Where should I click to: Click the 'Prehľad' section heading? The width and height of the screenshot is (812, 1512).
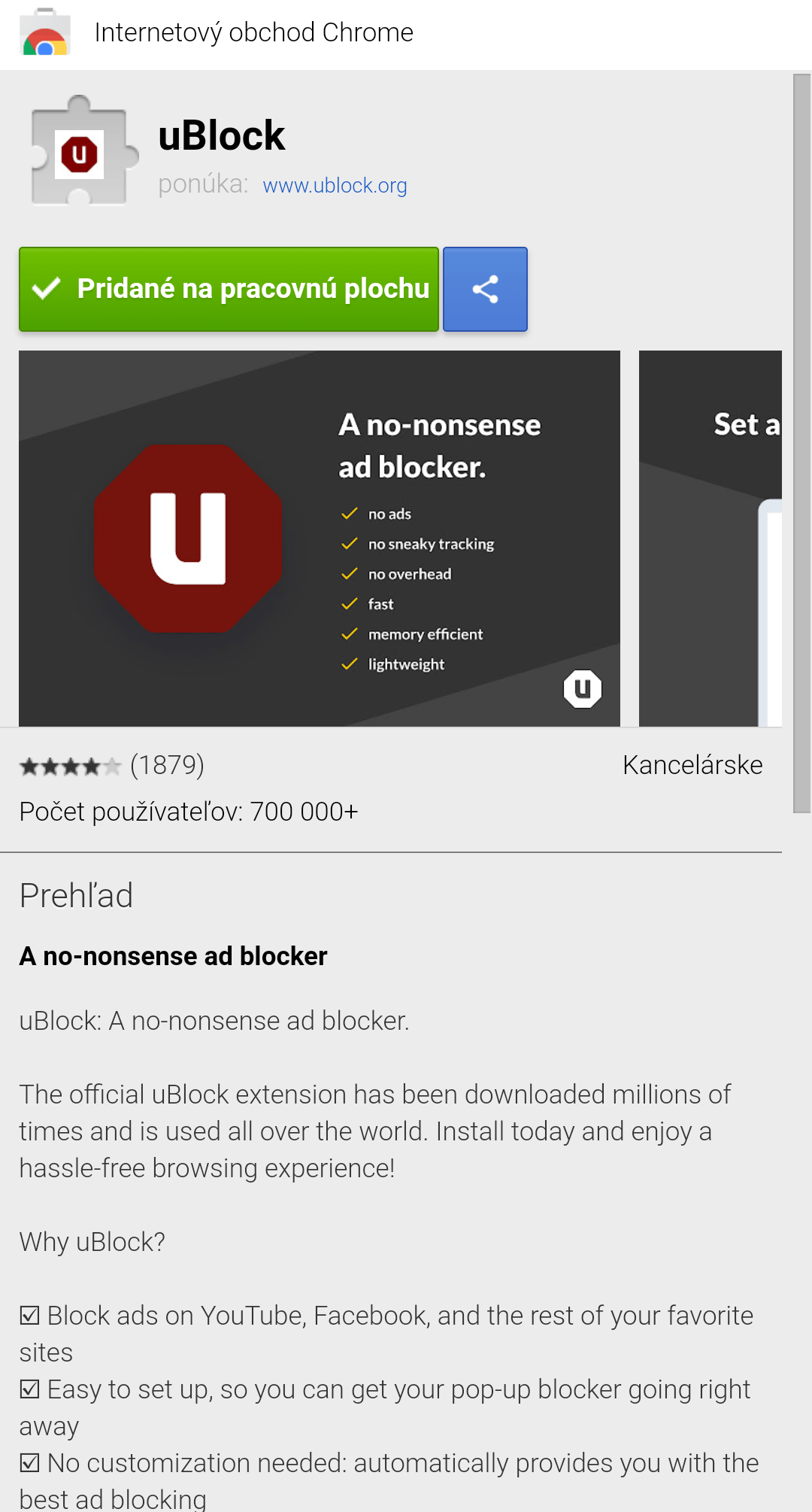[76, 896]
